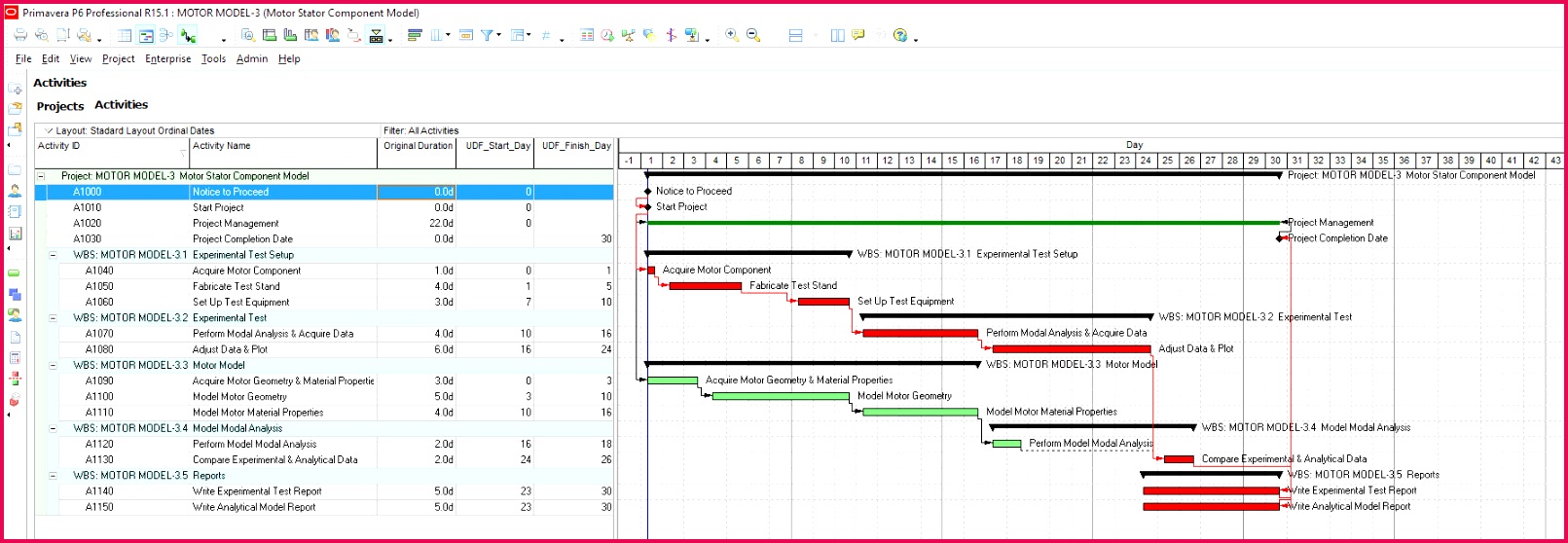Open the Filter icon dropdown arrow
The height and width of the screenshot is (543, 1568).
[x=499, y=36]
